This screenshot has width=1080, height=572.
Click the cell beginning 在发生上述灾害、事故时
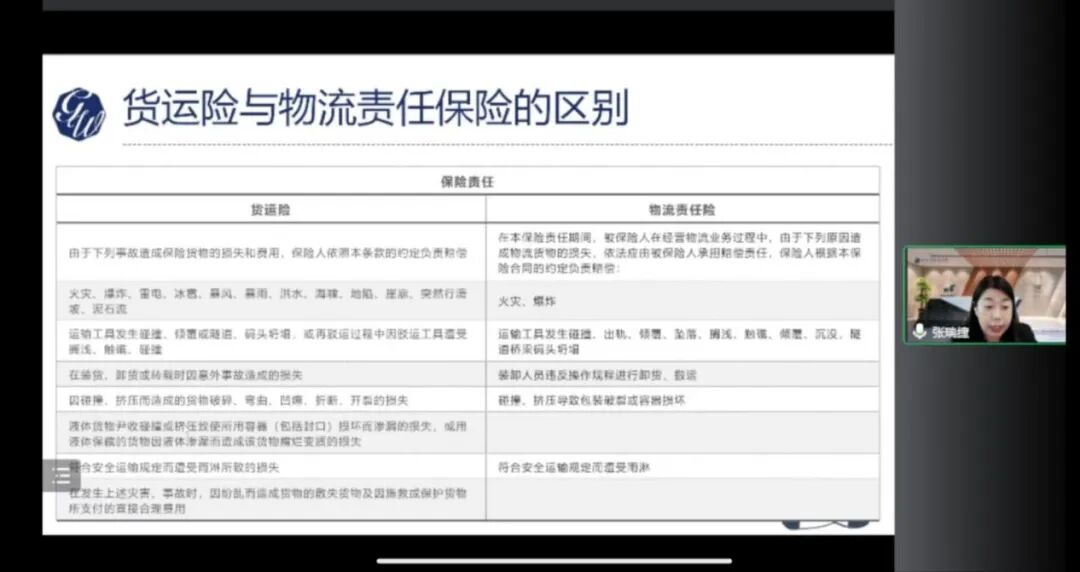(271, 500)
